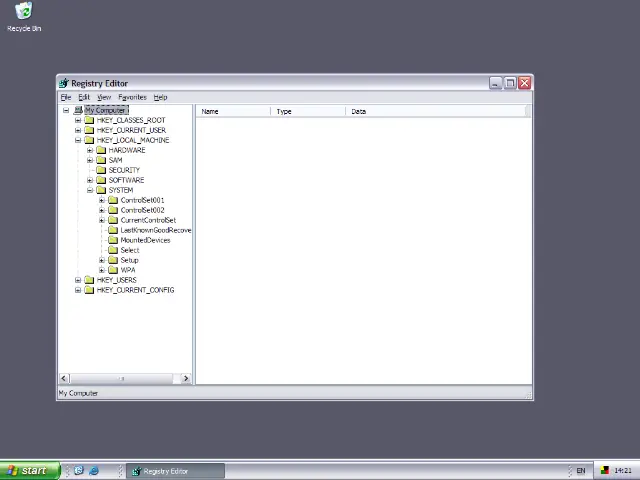Click Registry Editor title bar icon
This screenshot has width=640, height=480.
point(64,83)
